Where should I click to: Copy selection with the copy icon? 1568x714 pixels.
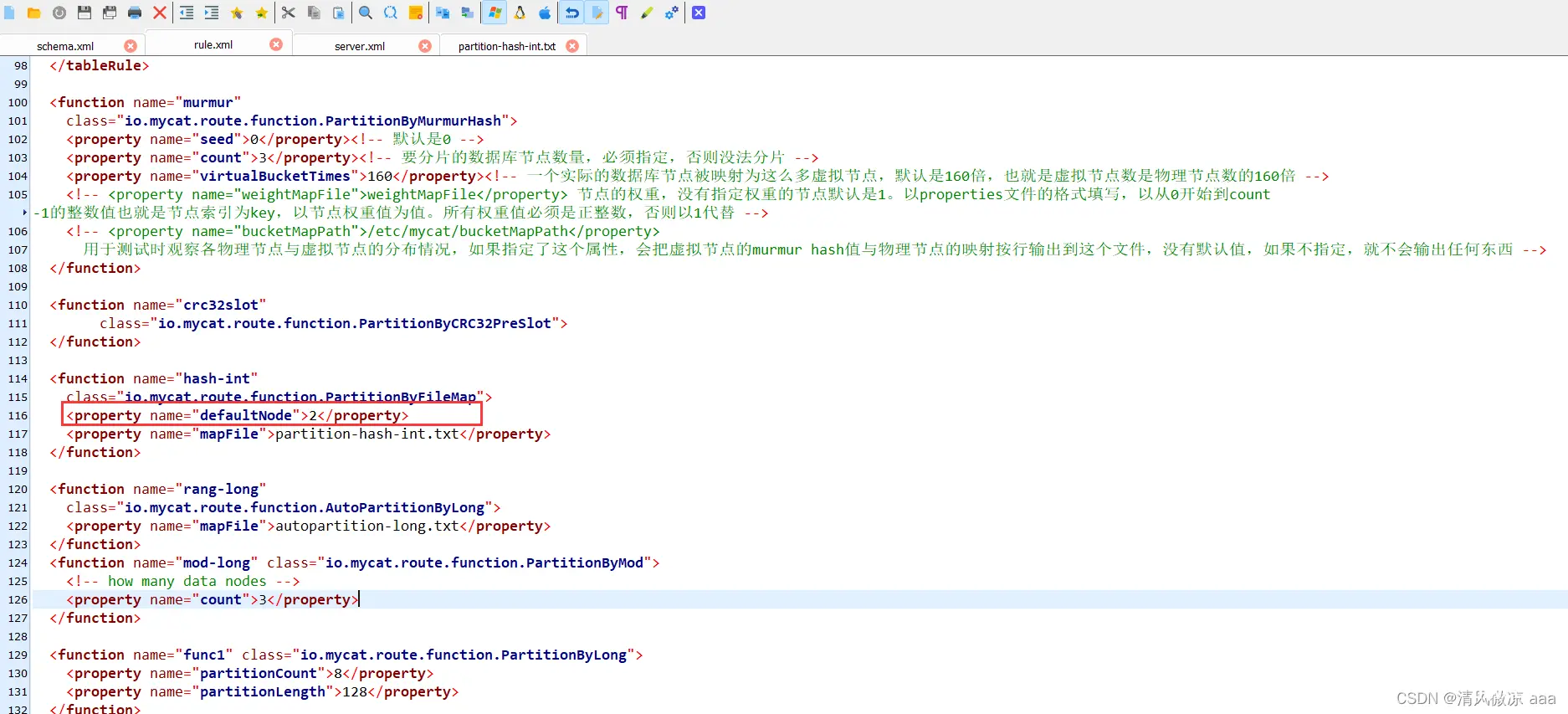(x=314, y=13)
